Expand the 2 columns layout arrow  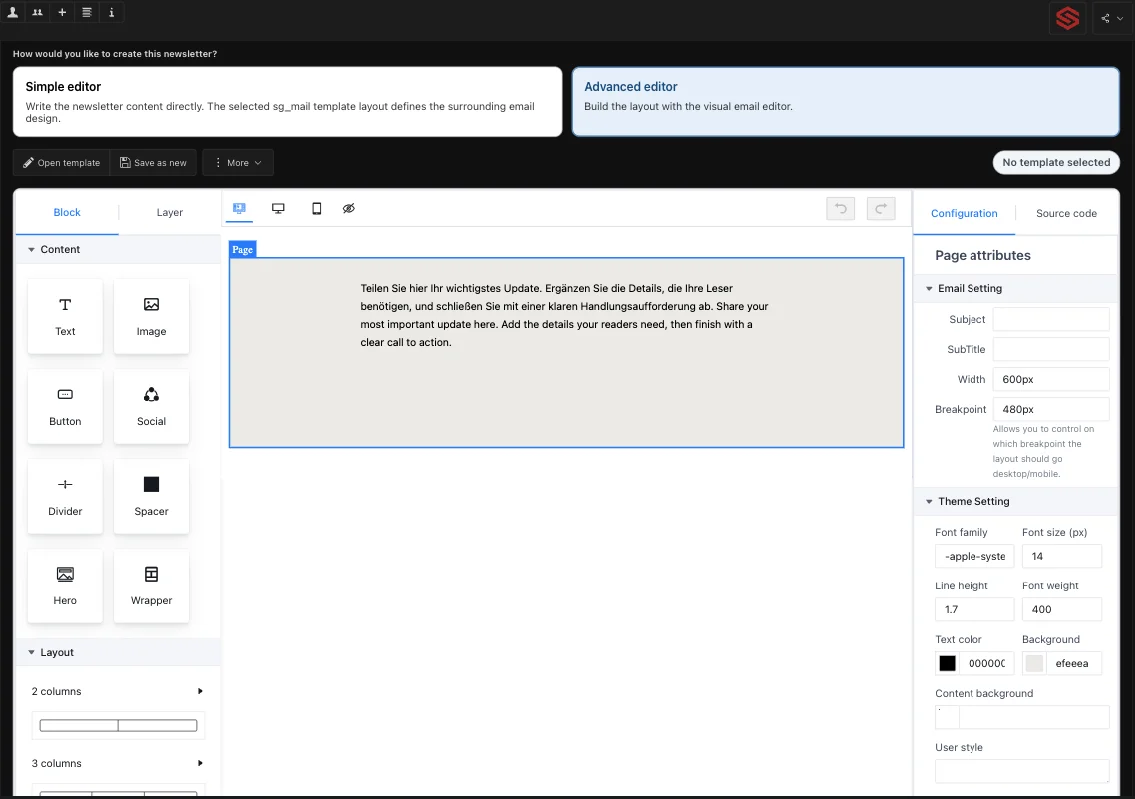200,691
